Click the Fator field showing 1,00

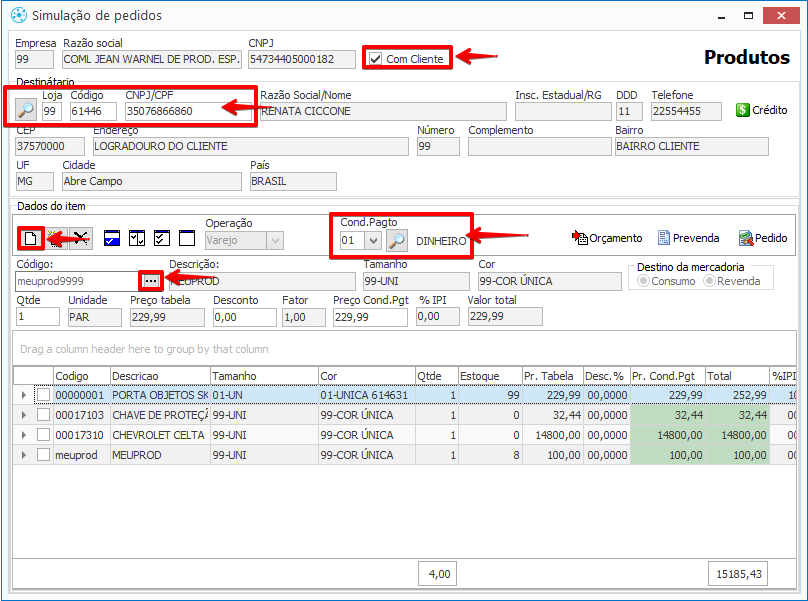304,317
